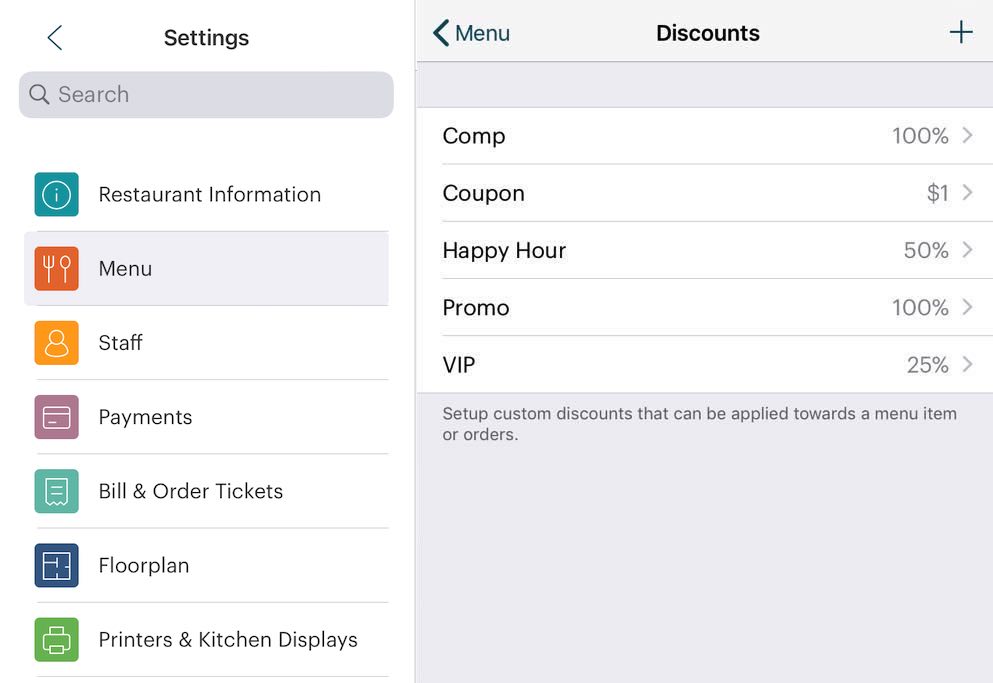Image resolution: width=993 pixels, height=683 pixels.
Task: Click the Bill & Order Tickets receipt icon
Action: (56, 491)
